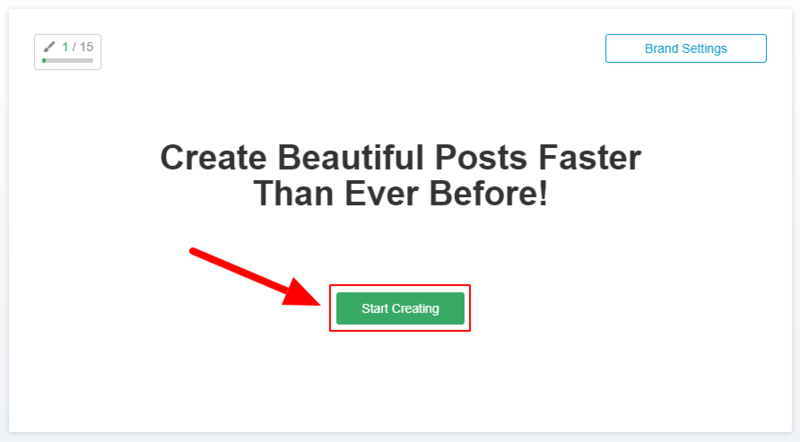Click the green Start Creating button
The height and width of the screenshot is (442, 800).
click(x=400, y=308)
